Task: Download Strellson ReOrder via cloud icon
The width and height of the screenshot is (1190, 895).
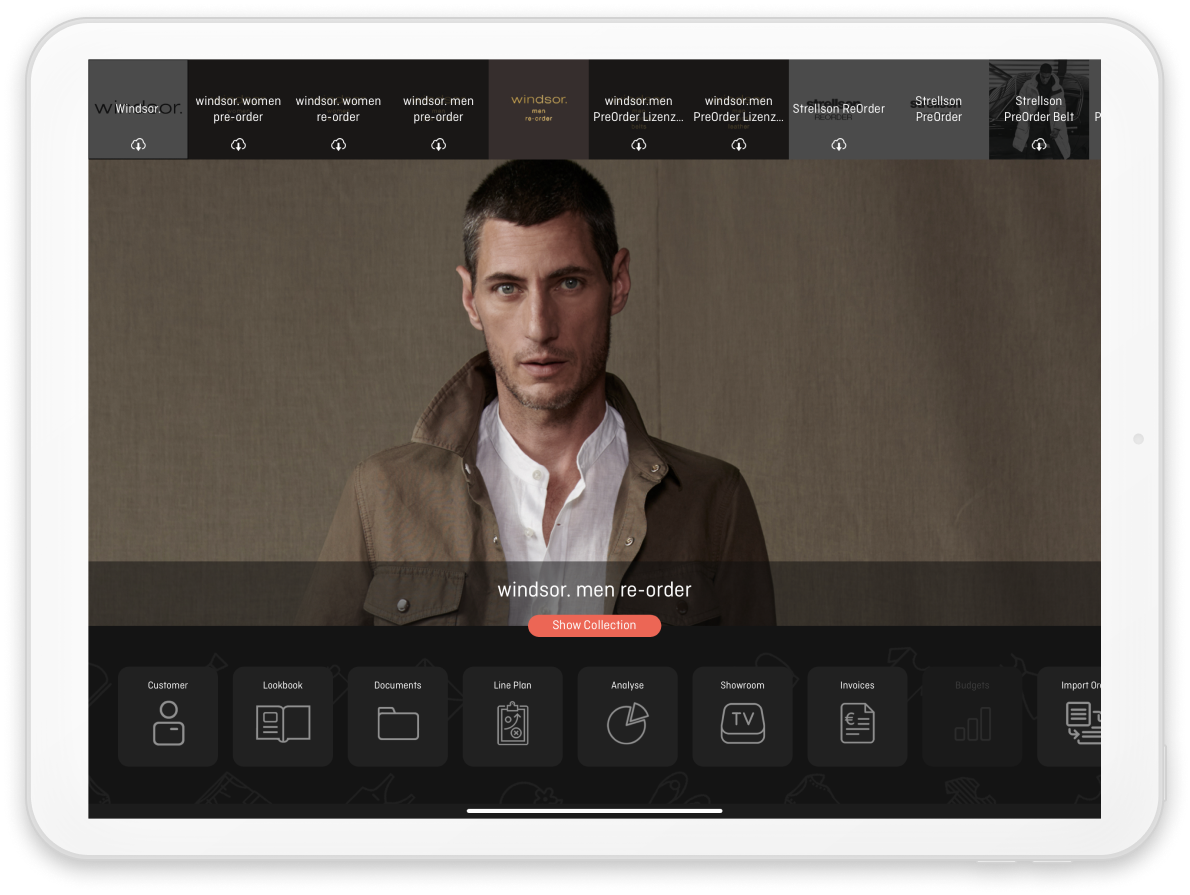Action: tap(839, 144)
